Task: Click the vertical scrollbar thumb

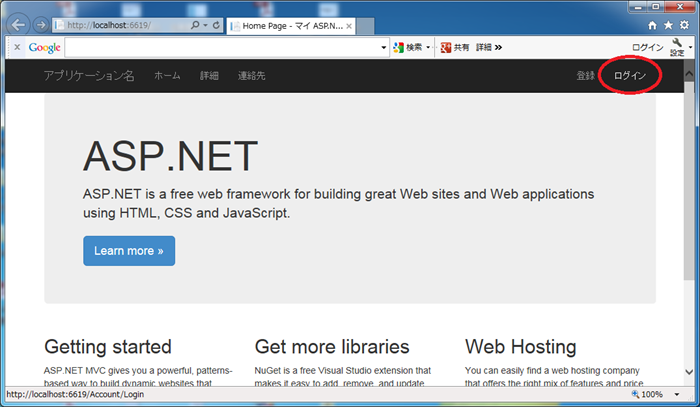Action: point(689,181)
